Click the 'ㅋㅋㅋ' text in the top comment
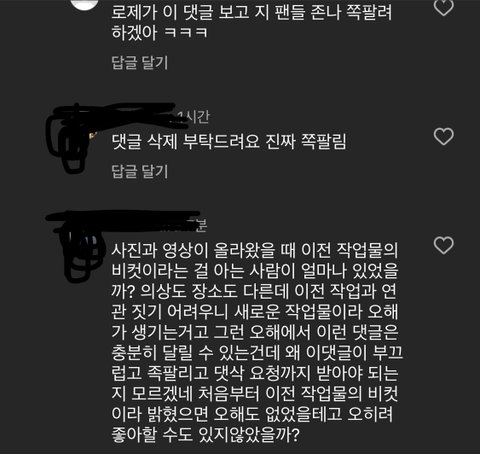480x454 pixels. point(186,33)
